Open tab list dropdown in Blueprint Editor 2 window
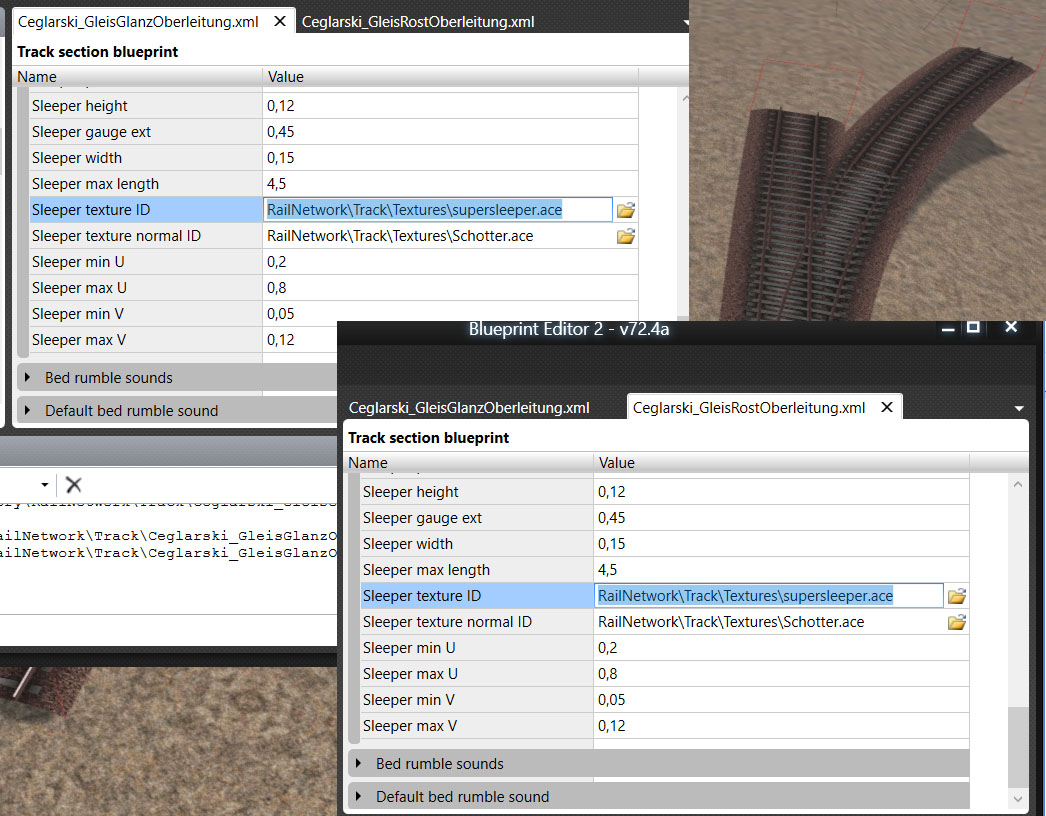Viewport: 1046px width, 816px height. [x=1019, y=408]
